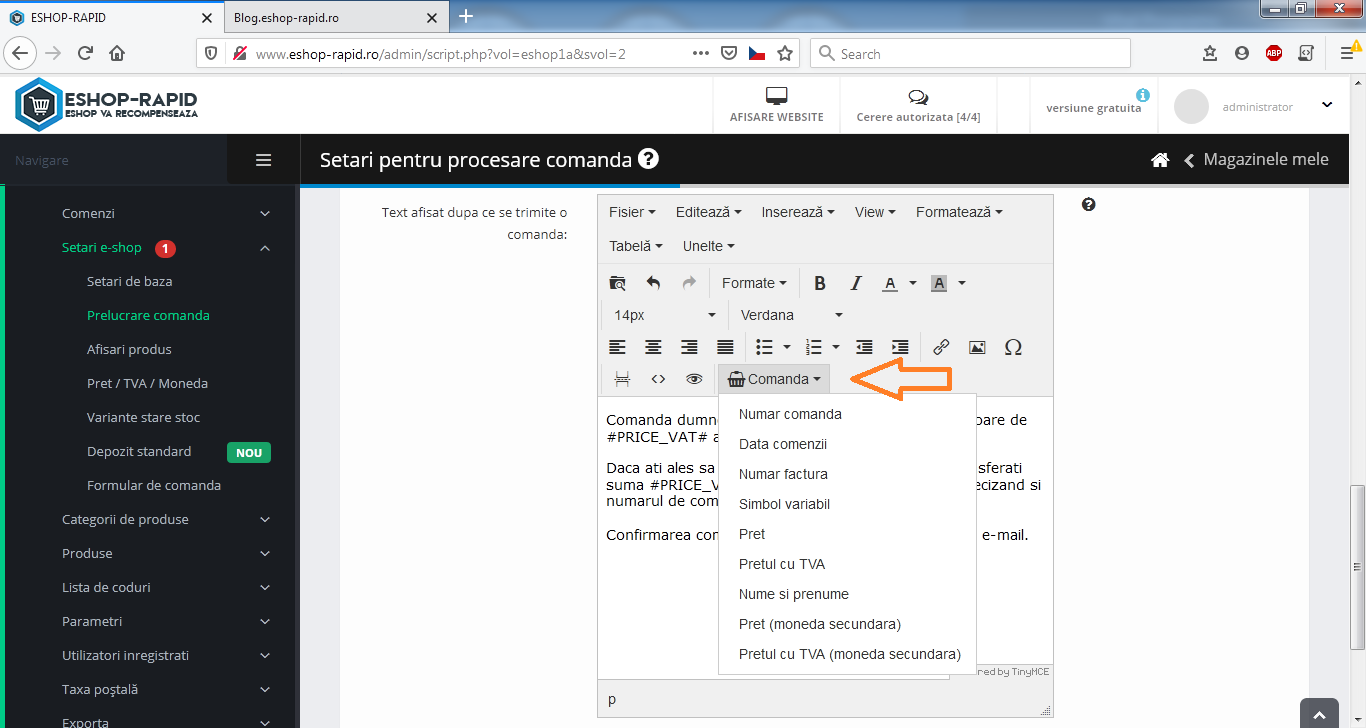Open text color picker arrow
Screen dimensions: 1366x728
click(913, 283)
